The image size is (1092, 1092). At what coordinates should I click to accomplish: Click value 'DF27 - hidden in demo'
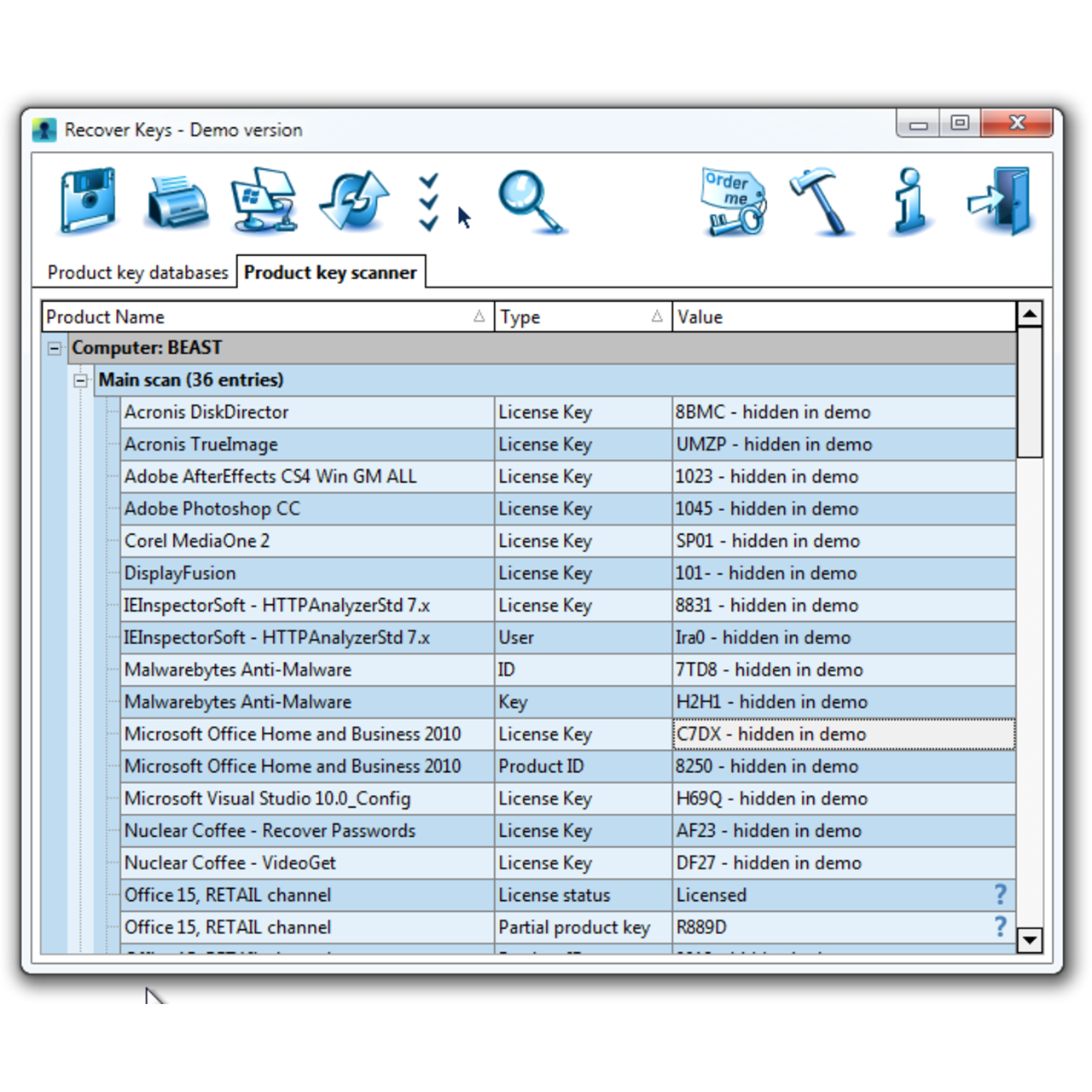pos(769,863)
